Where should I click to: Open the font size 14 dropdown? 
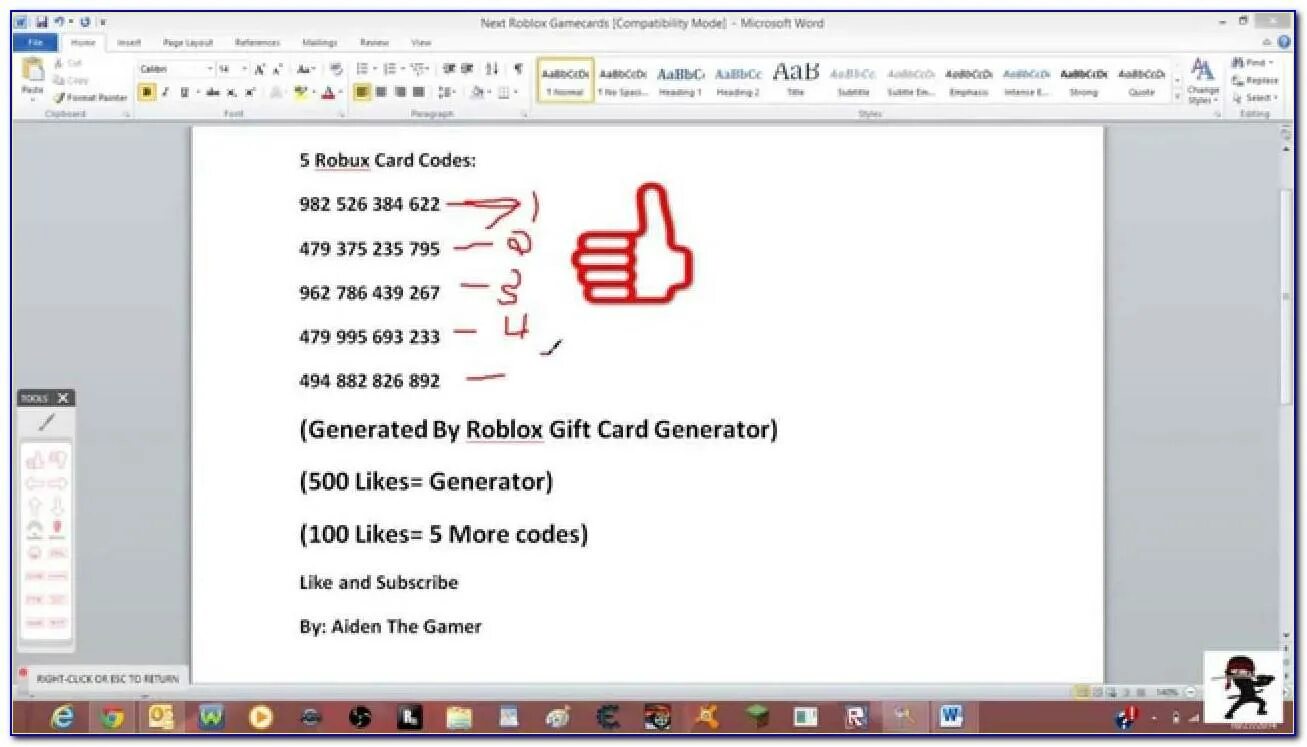pos(244,69)
